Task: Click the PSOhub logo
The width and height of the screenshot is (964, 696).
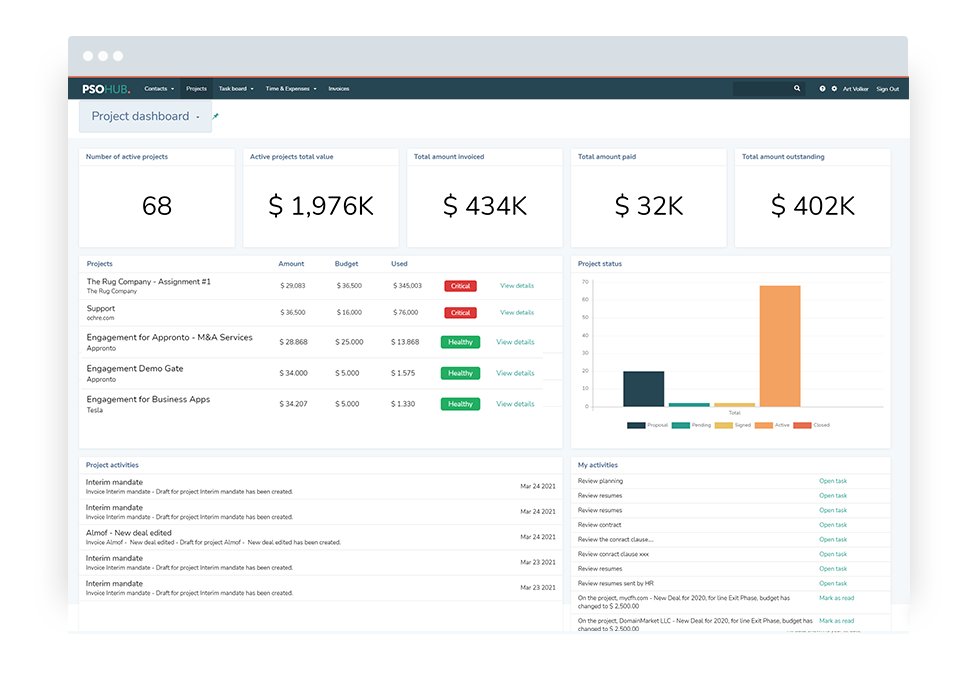Action: pyautogui.click(x=106, y=89)
